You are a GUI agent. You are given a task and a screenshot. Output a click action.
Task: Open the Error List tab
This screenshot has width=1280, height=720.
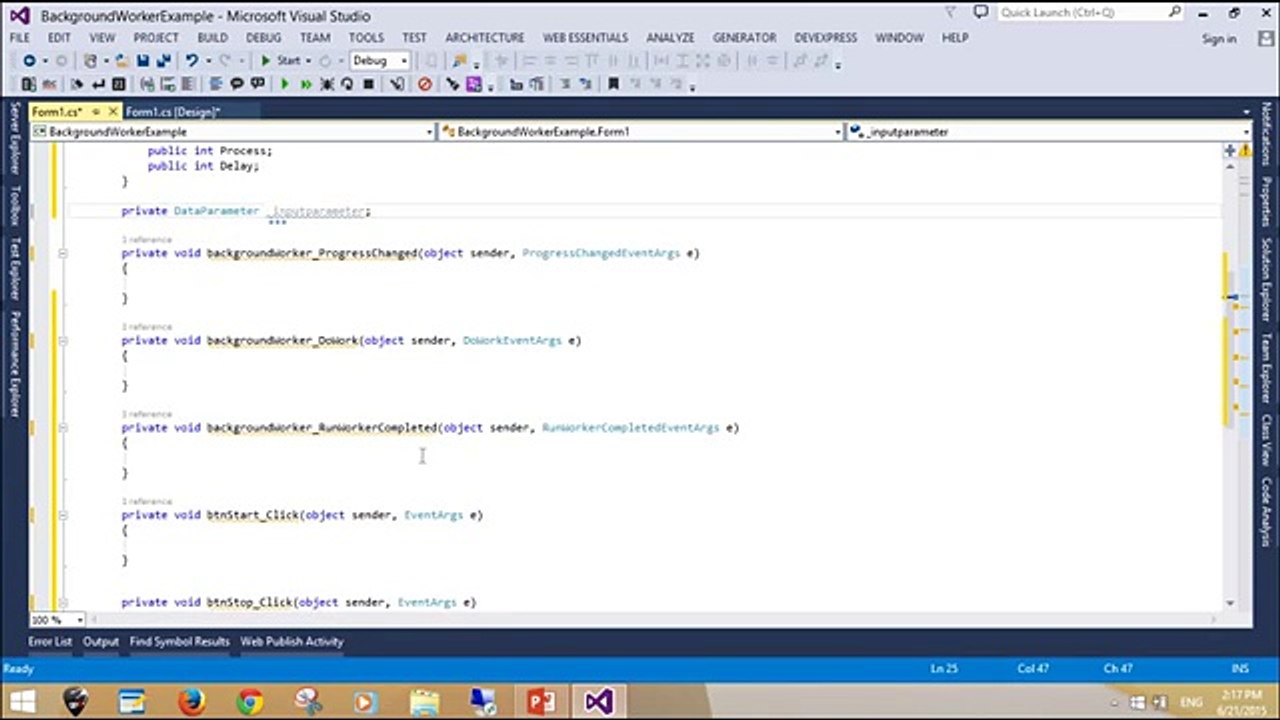coord(50,642)
